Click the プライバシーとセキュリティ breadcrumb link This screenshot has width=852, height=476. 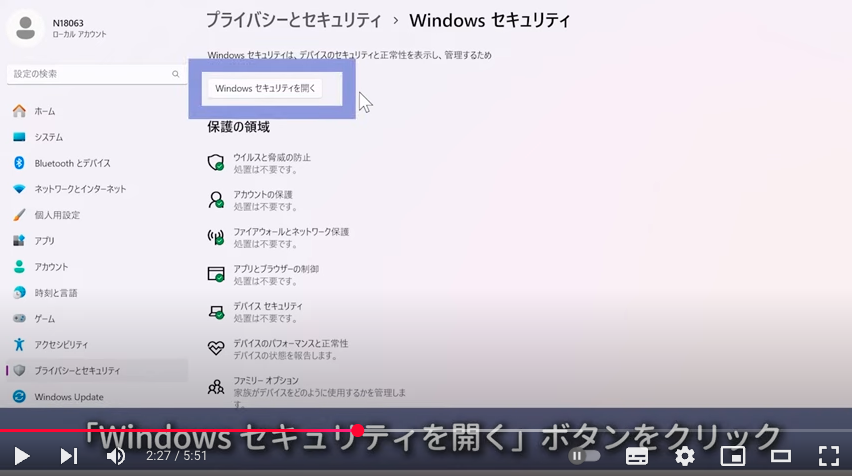[x=294, y=20]
